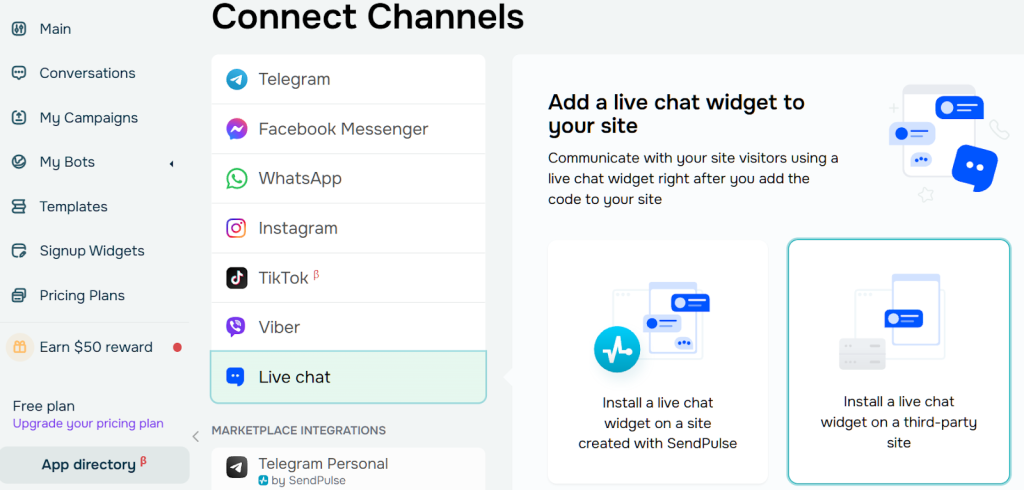
Task: Open Signup Widgets in the sidebar
Action: click(92, 251)
